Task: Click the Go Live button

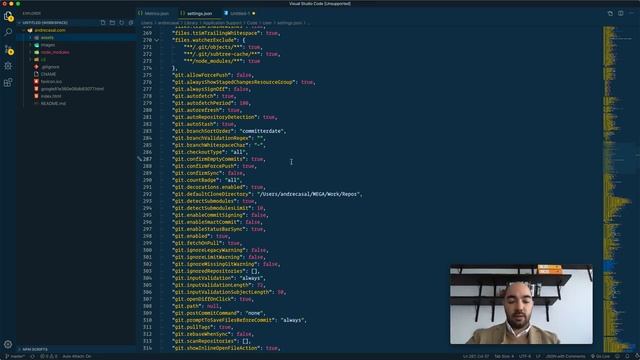Action: tap(600, 356)
